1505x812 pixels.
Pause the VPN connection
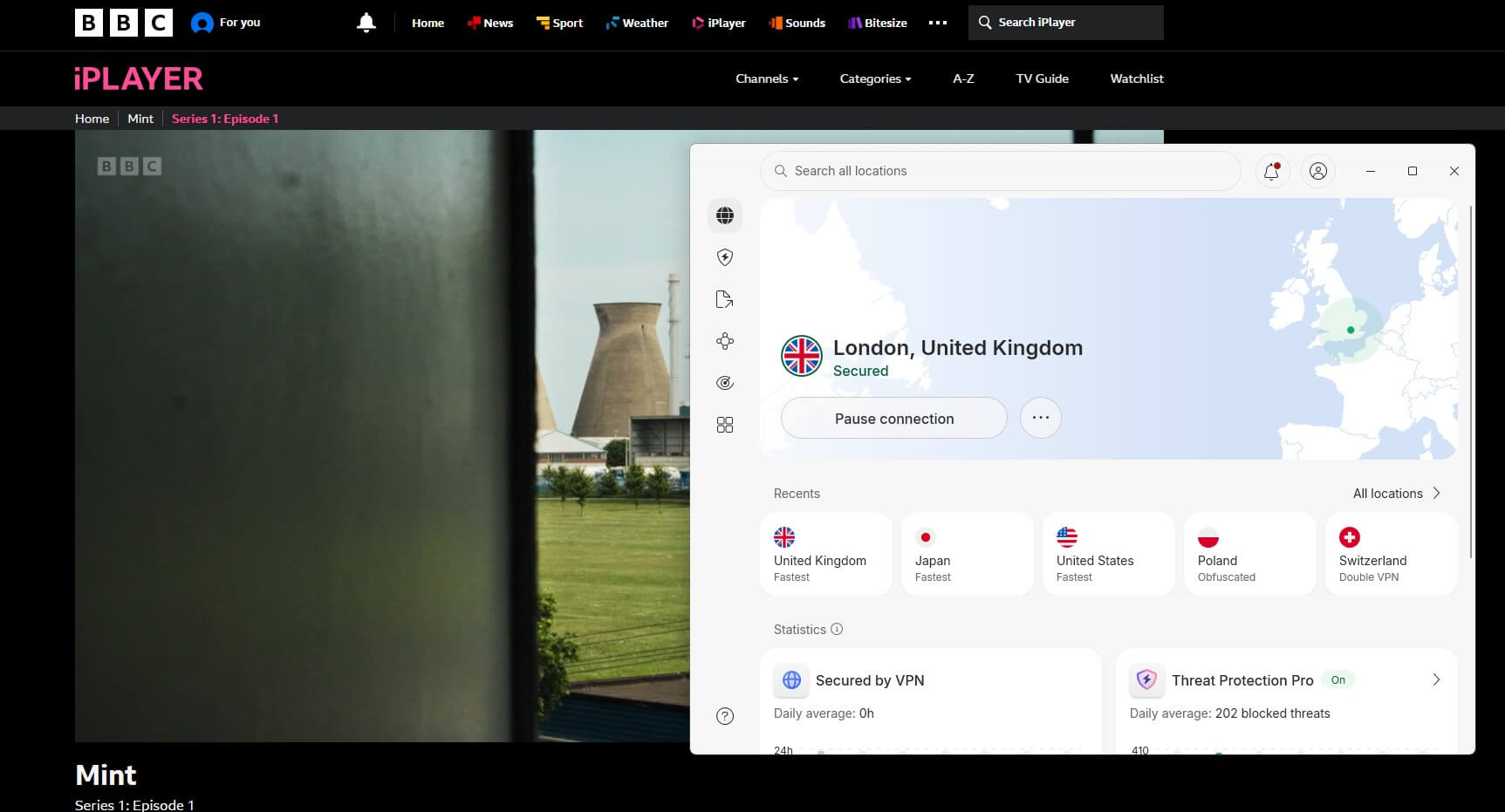894,418
